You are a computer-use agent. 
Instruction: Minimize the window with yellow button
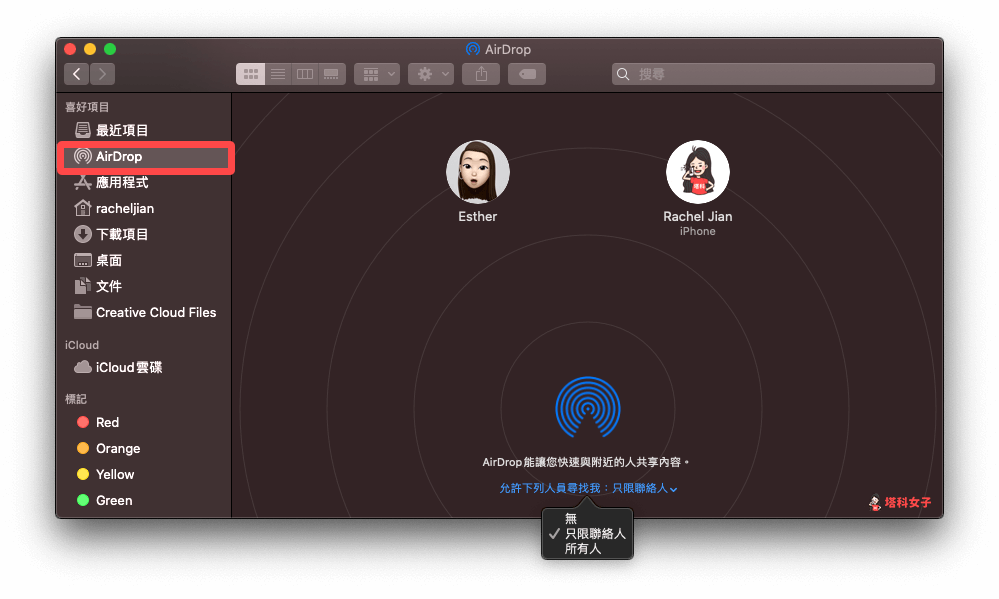coord(90,49)
